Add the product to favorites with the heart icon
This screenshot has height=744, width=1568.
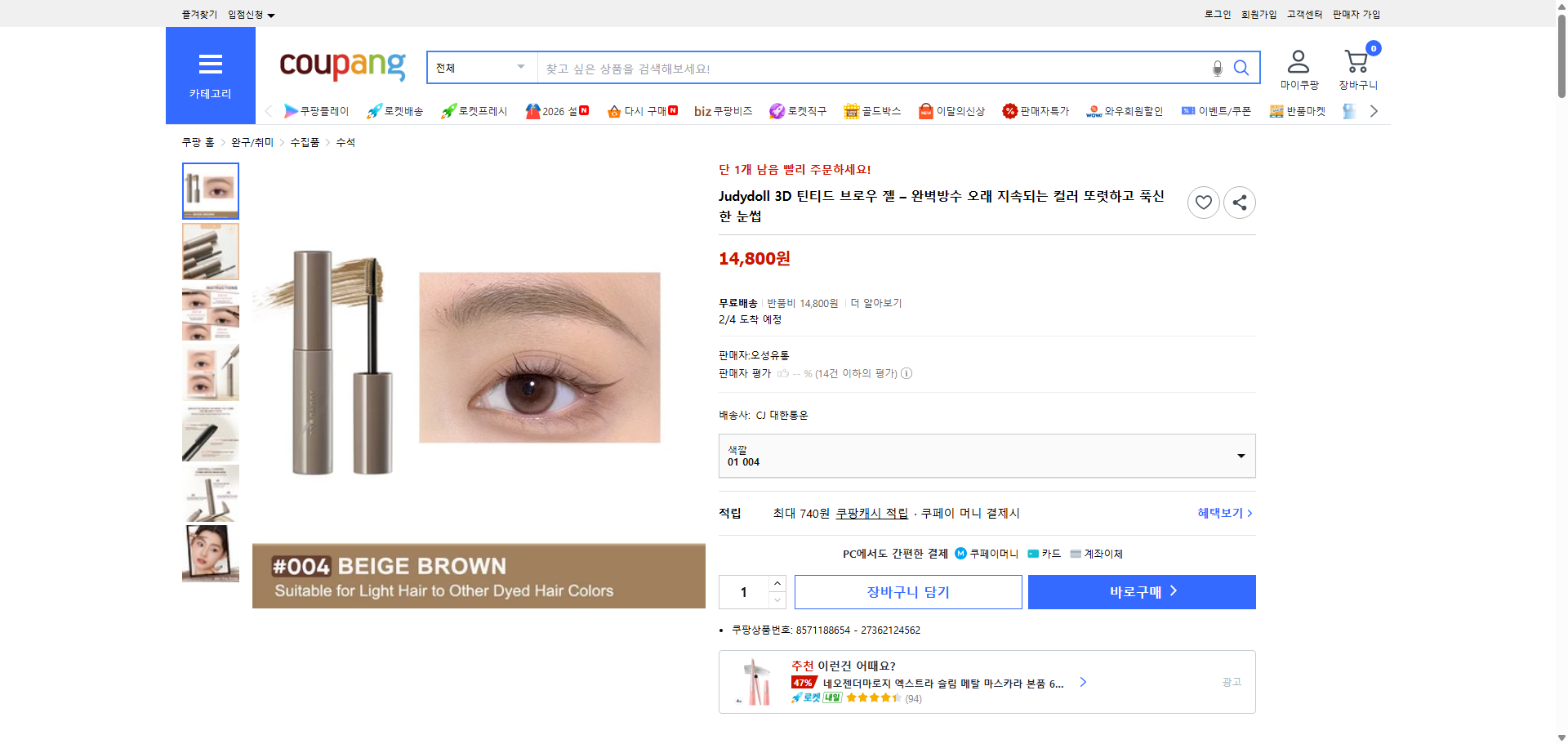pos(1203,202)
